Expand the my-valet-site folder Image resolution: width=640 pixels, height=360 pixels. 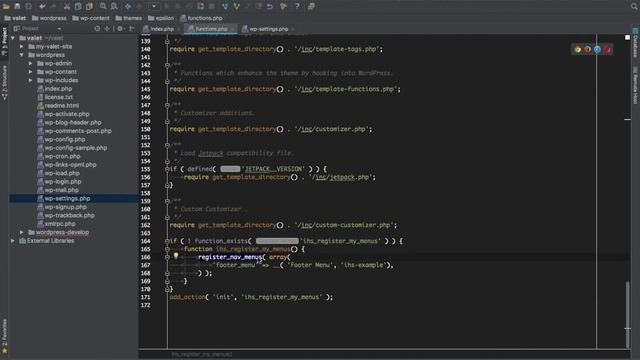(x=22, y=47)
